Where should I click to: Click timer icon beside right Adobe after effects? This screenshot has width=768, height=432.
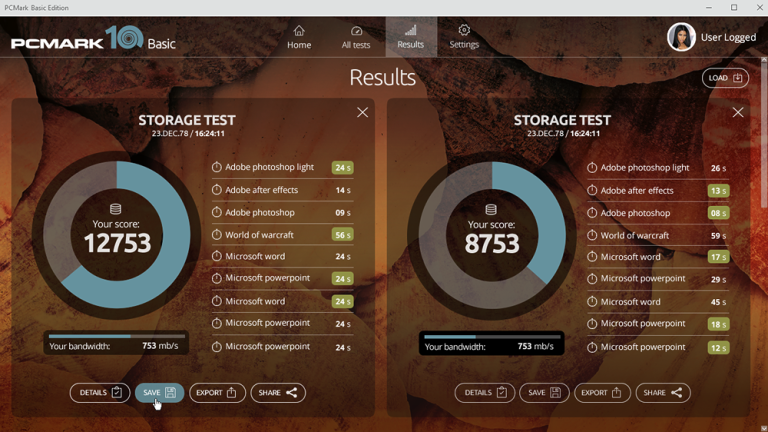coord(592,190)
